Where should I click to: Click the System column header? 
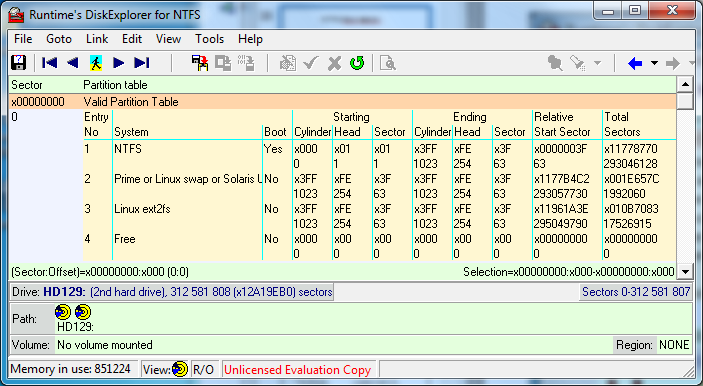coord(131,132)
